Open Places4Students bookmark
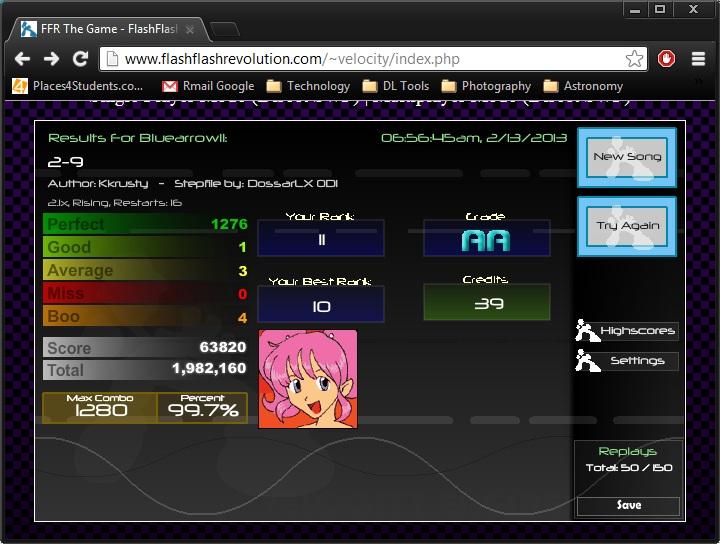Viewport: 720px width, 544px height. [x=78, y=86]
